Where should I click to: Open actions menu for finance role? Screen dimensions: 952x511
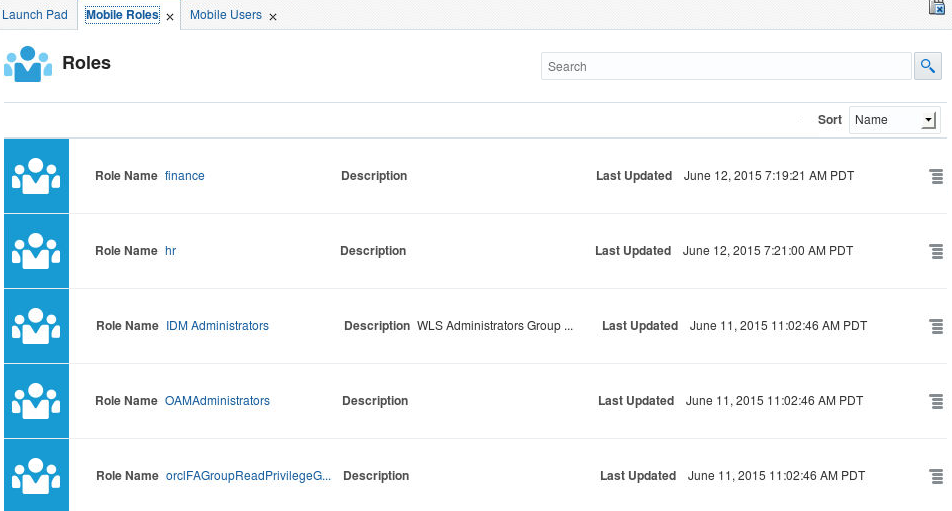click(936, 176)
